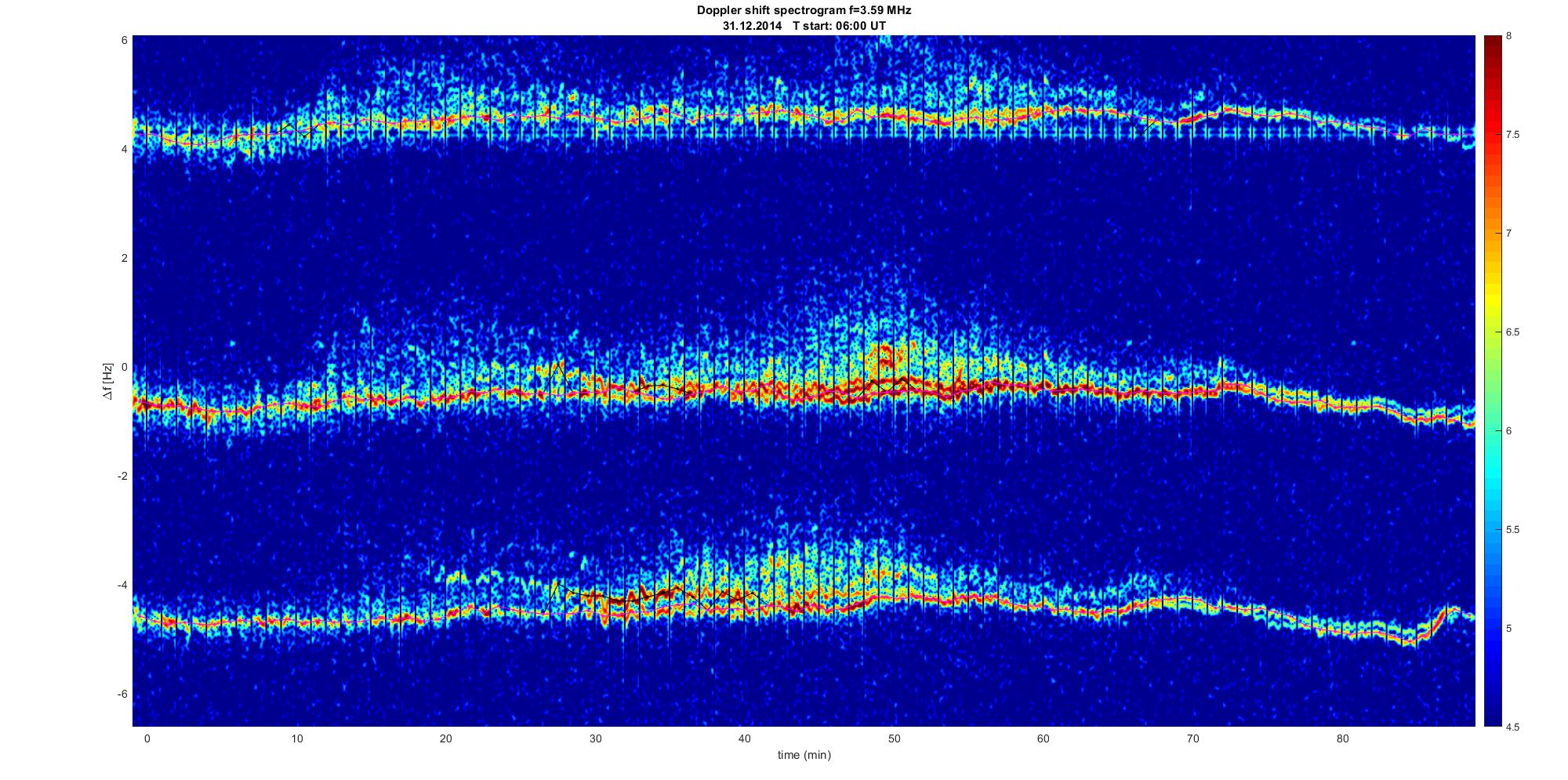The image size is (1568, 780).
Task: Click the x-axis tick label 20
Action: click(446, 738)
